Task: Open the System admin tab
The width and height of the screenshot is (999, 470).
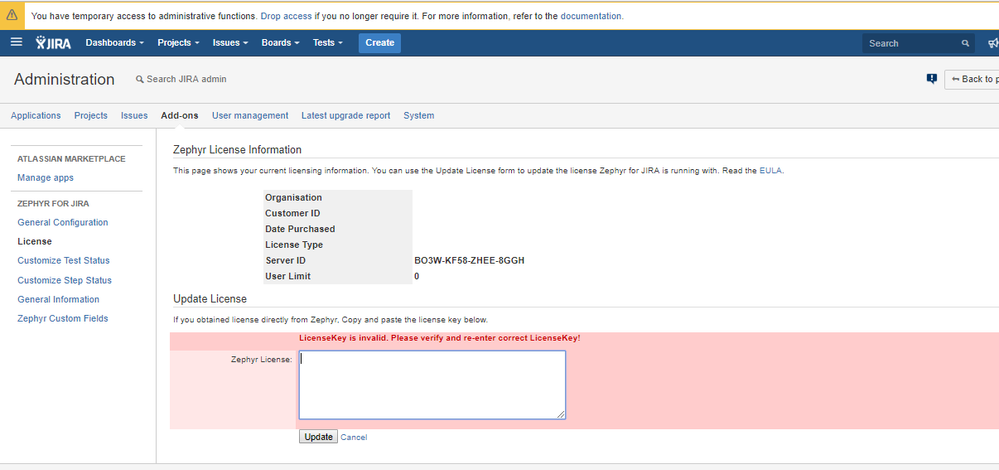Action: tap(419, 115)
